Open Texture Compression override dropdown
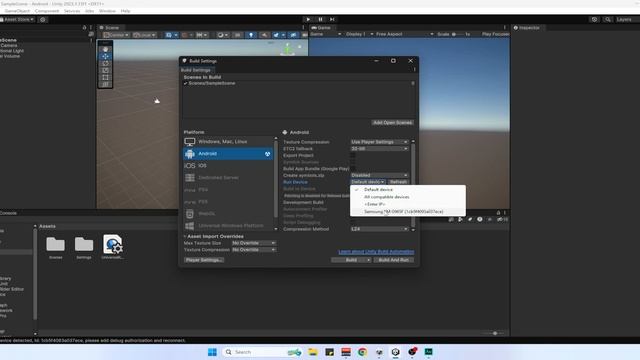Screen dimensions: 640x360 pos(253,249)
